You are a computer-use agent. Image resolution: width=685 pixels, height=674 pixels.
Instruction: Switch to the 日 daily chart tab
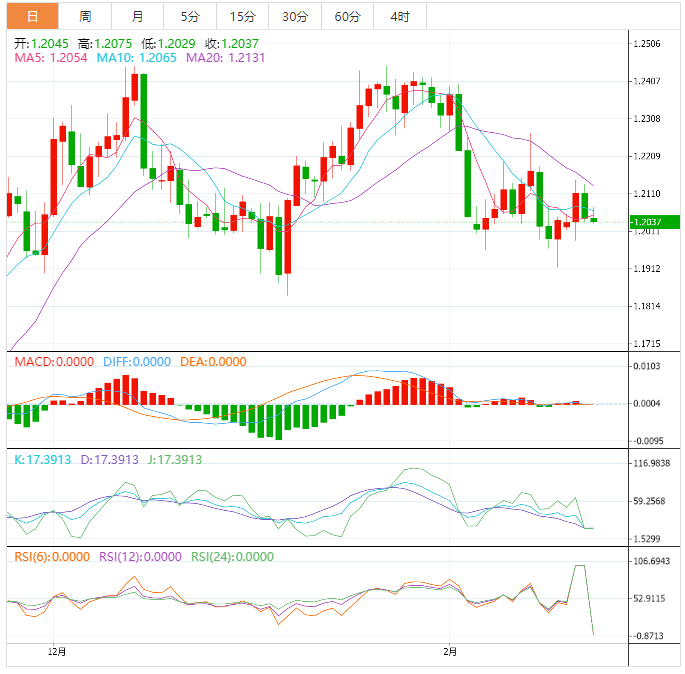[x=32, y=16]
